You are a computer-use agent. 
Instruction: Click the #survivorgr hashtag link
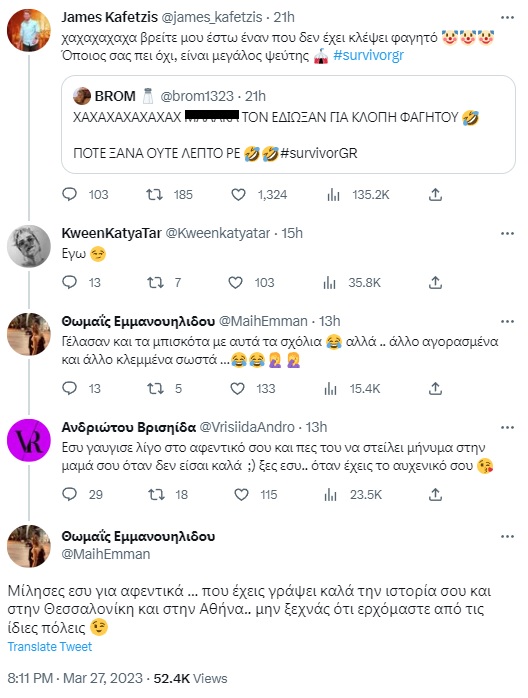point(369,56)
